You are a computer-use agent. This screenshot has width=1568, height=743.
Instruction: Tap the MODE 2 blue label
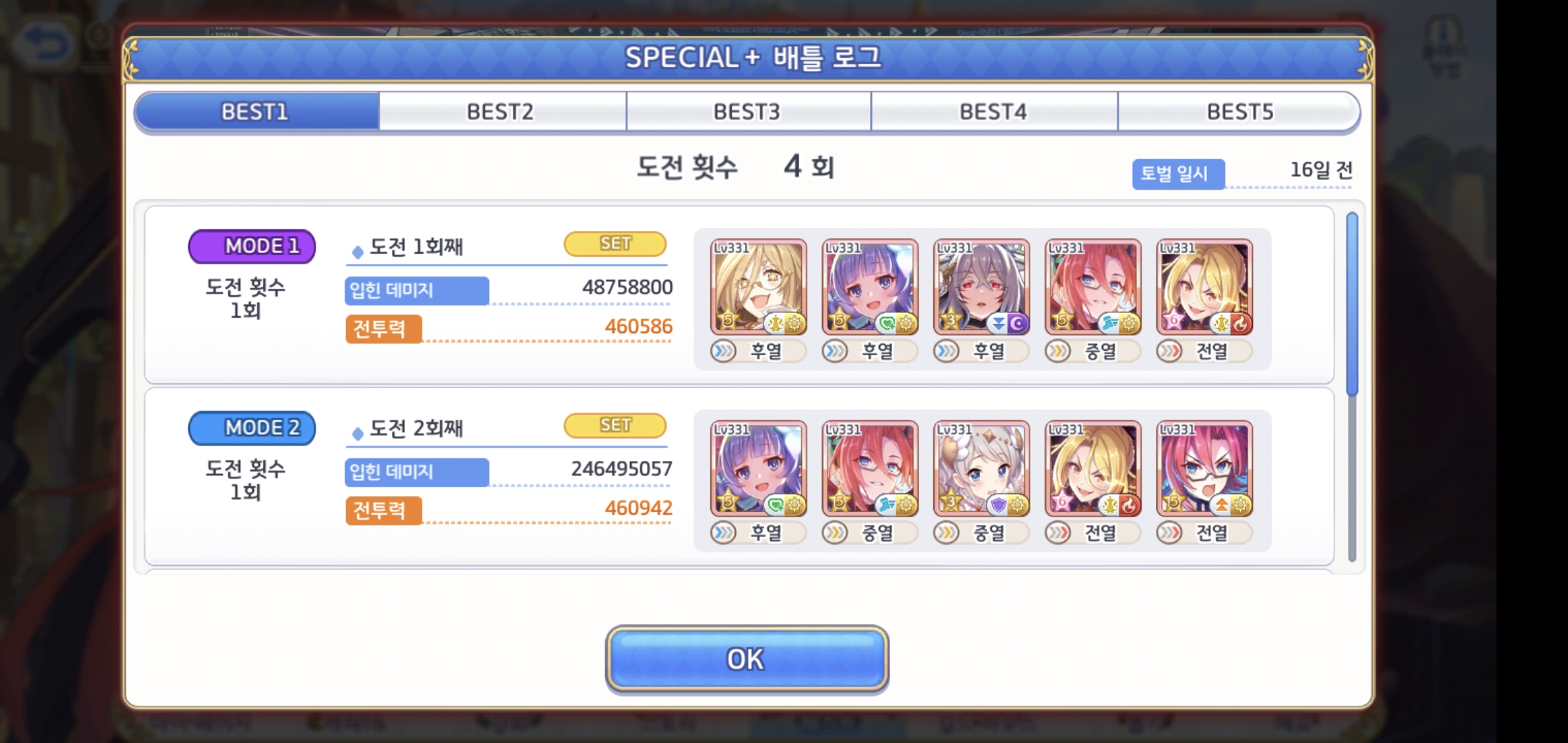pyautogui.click(x=252, y=428)
